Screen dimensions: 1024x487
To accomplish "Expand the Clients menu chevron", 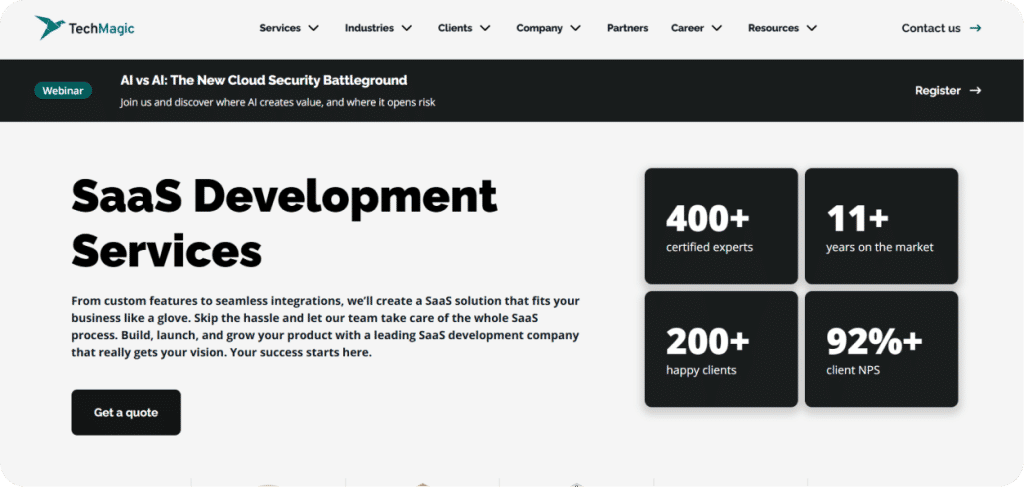I will (485, 28).
